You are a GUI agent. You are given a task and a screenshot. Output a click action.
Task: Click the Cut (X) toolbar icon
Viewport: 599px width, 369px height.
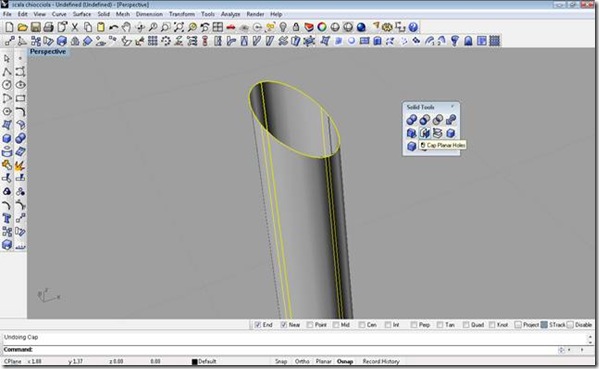[75, 27]
